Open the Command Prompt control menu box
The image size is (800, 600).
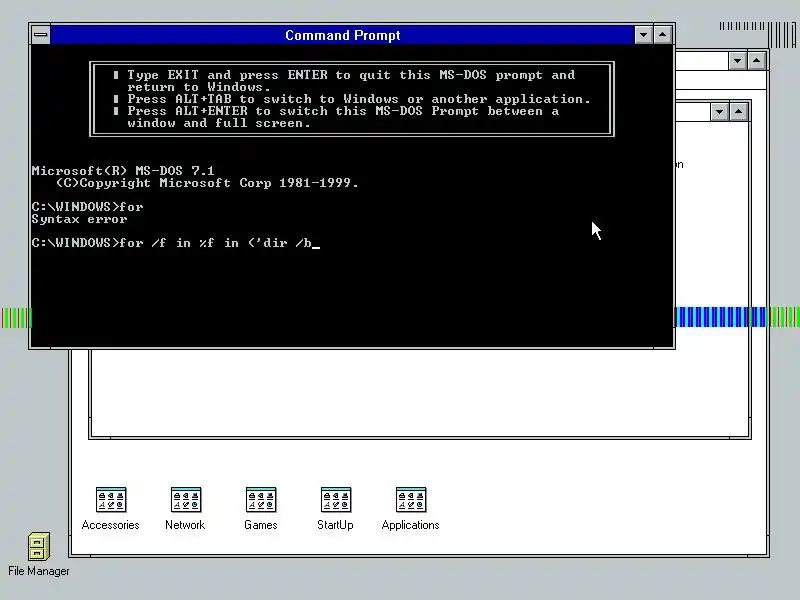pyautogui.click(x=41, y=35)
